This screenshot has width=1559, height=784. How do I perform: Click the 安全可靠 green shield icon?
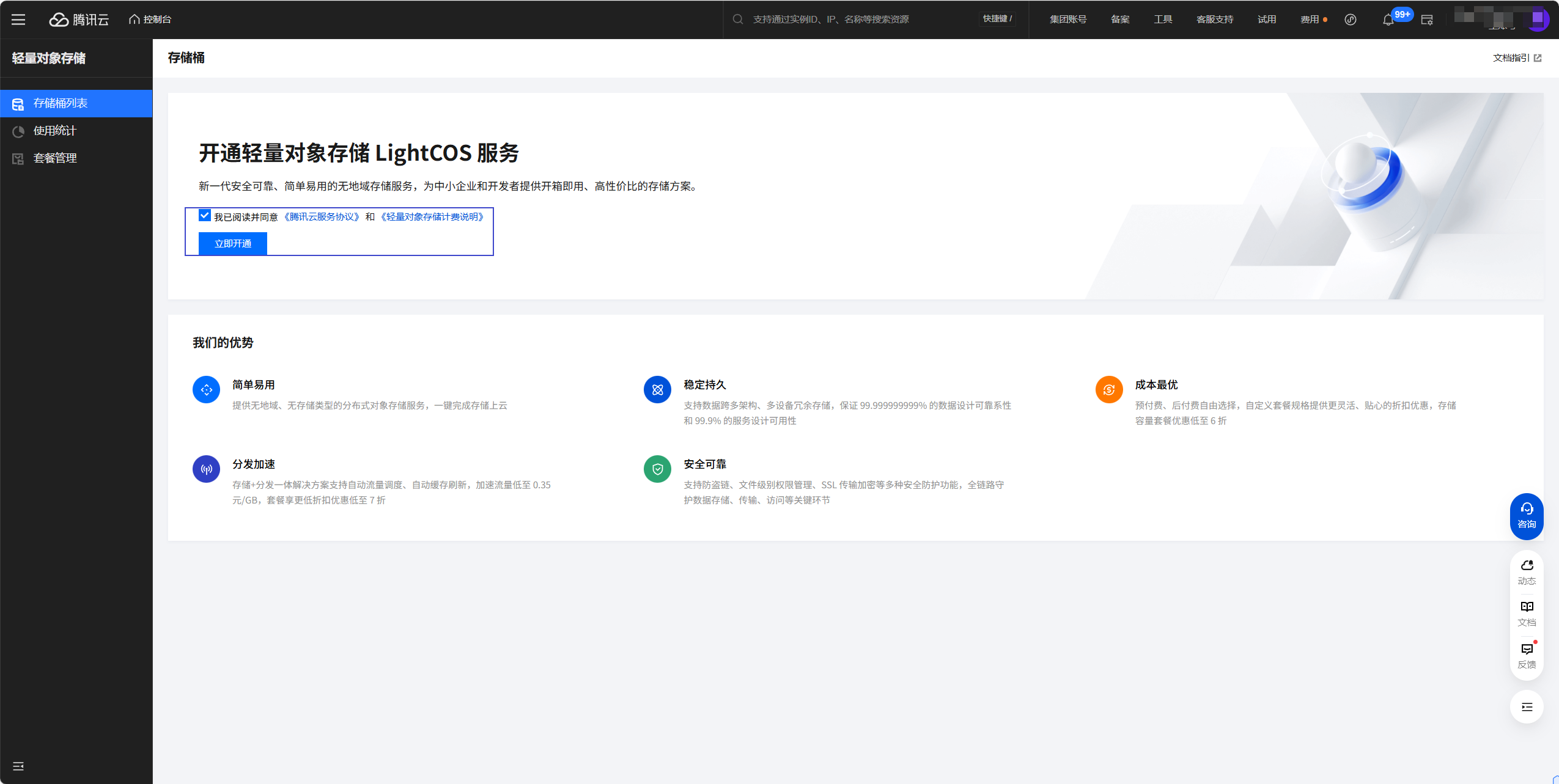click(x=658, y=469)
